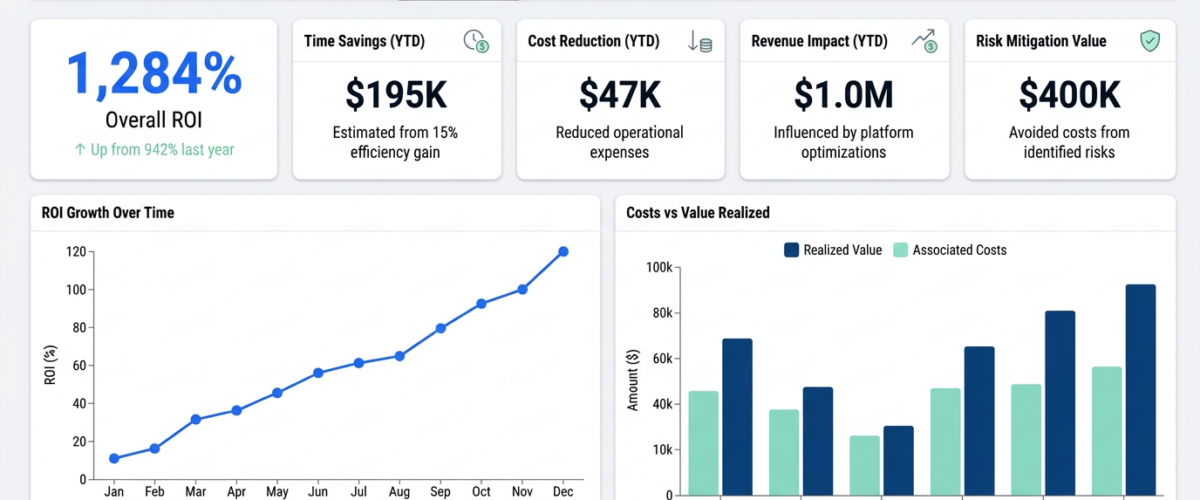This screenshot has width=1200, height=500.
Task: Click the $1.0M revenue impact value
Action: click(x=844, y=94)
